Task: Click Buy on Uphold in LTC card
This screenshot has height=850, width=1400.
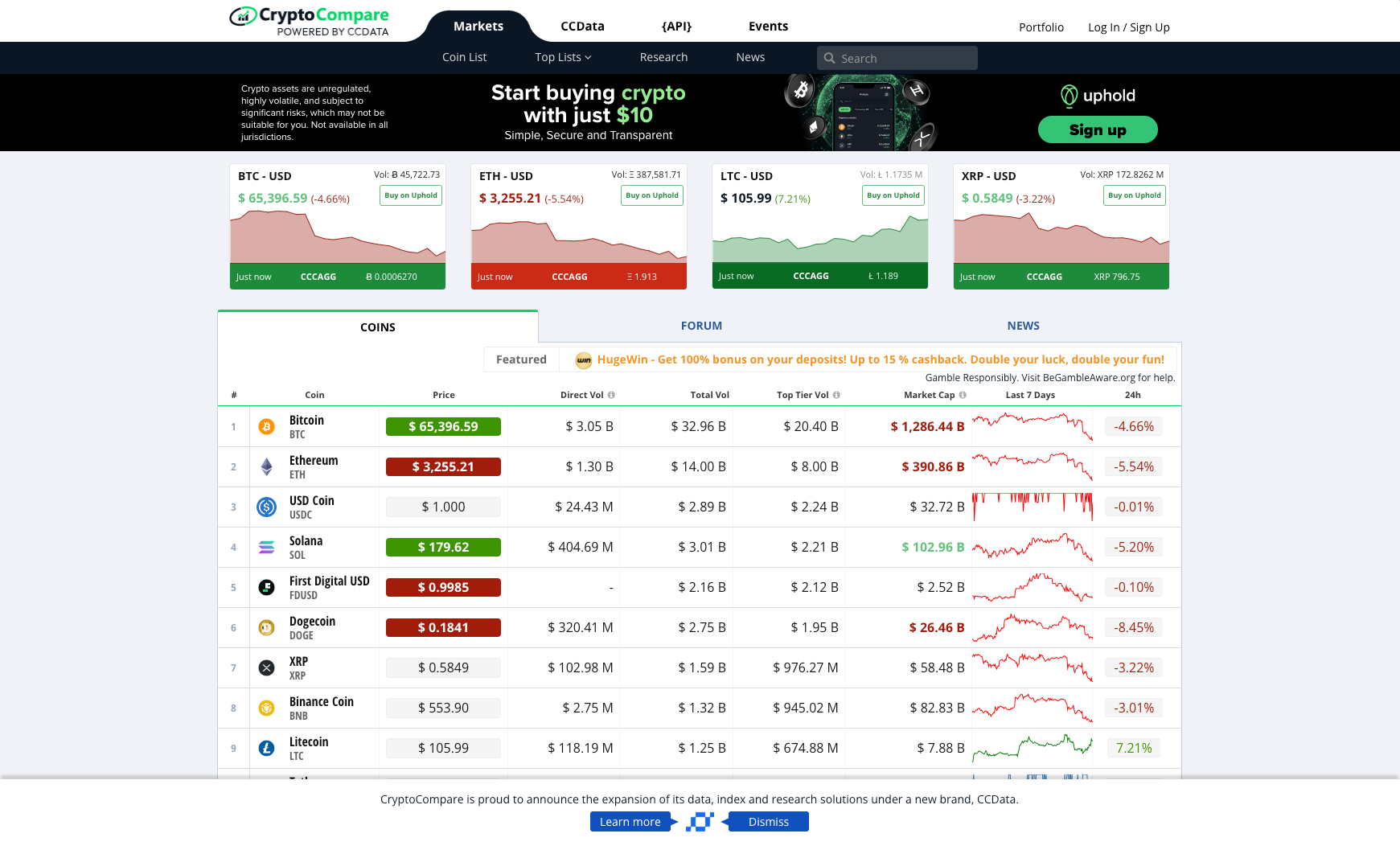Action: coord(893,195)
